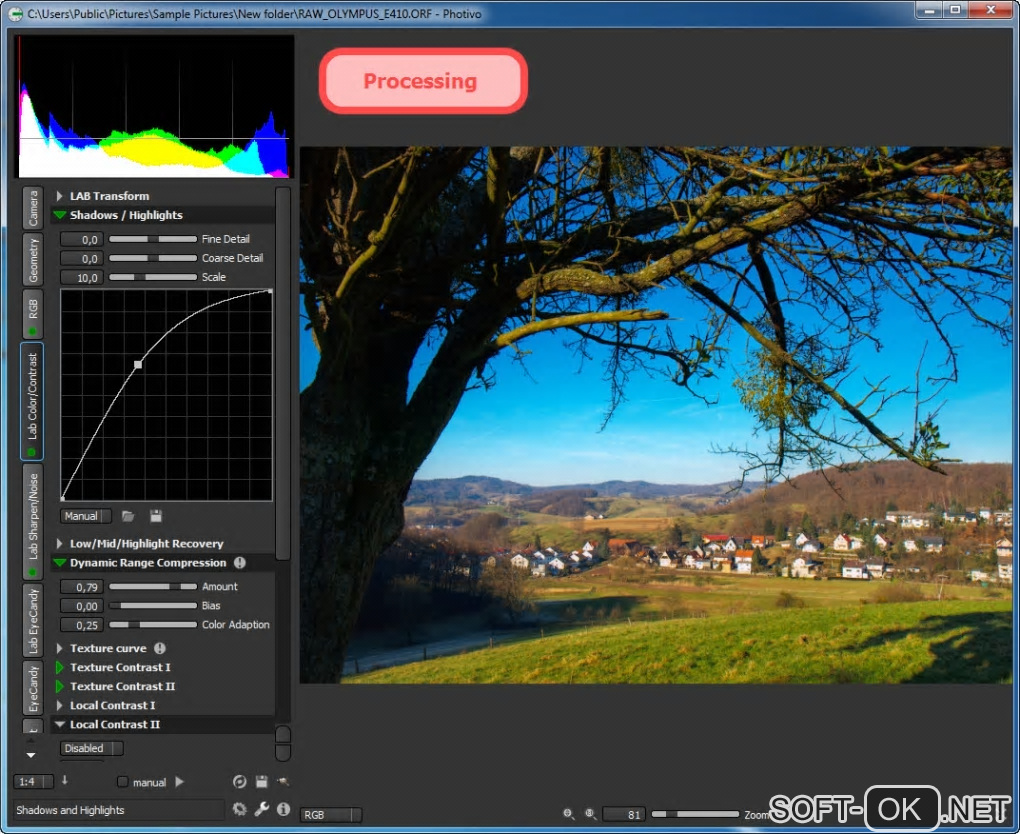Open the Disabled dropdown under Local Contrast II
Viewport: 1020px width, 834px height.
pyautogui.click(x=92, y=748)
